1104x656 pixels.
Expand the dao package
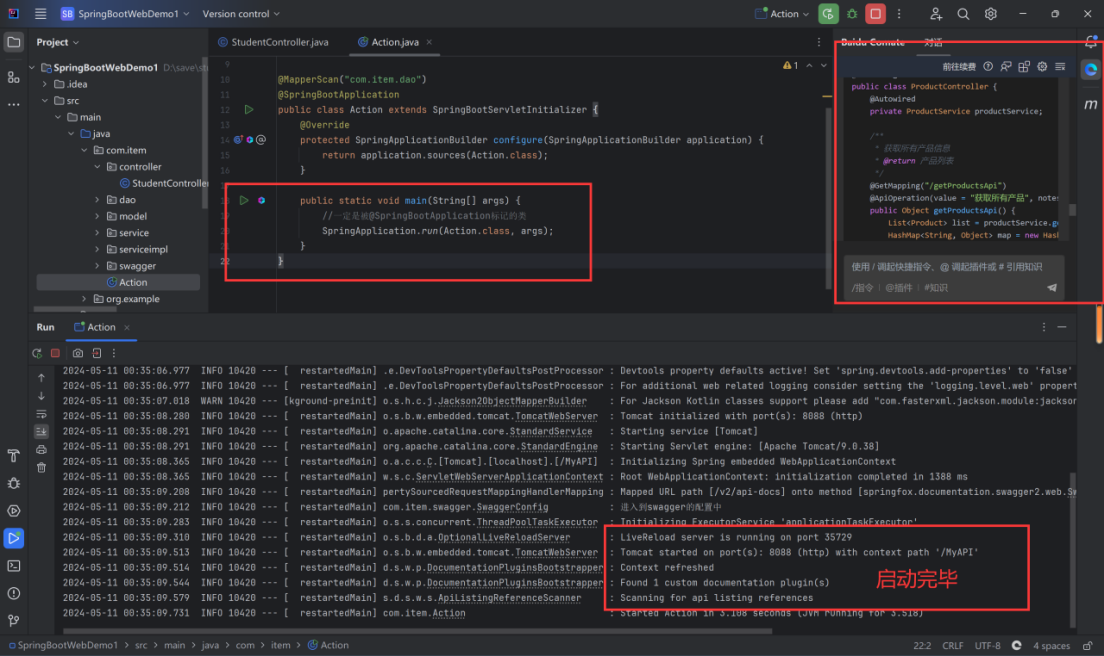(97, 200)
